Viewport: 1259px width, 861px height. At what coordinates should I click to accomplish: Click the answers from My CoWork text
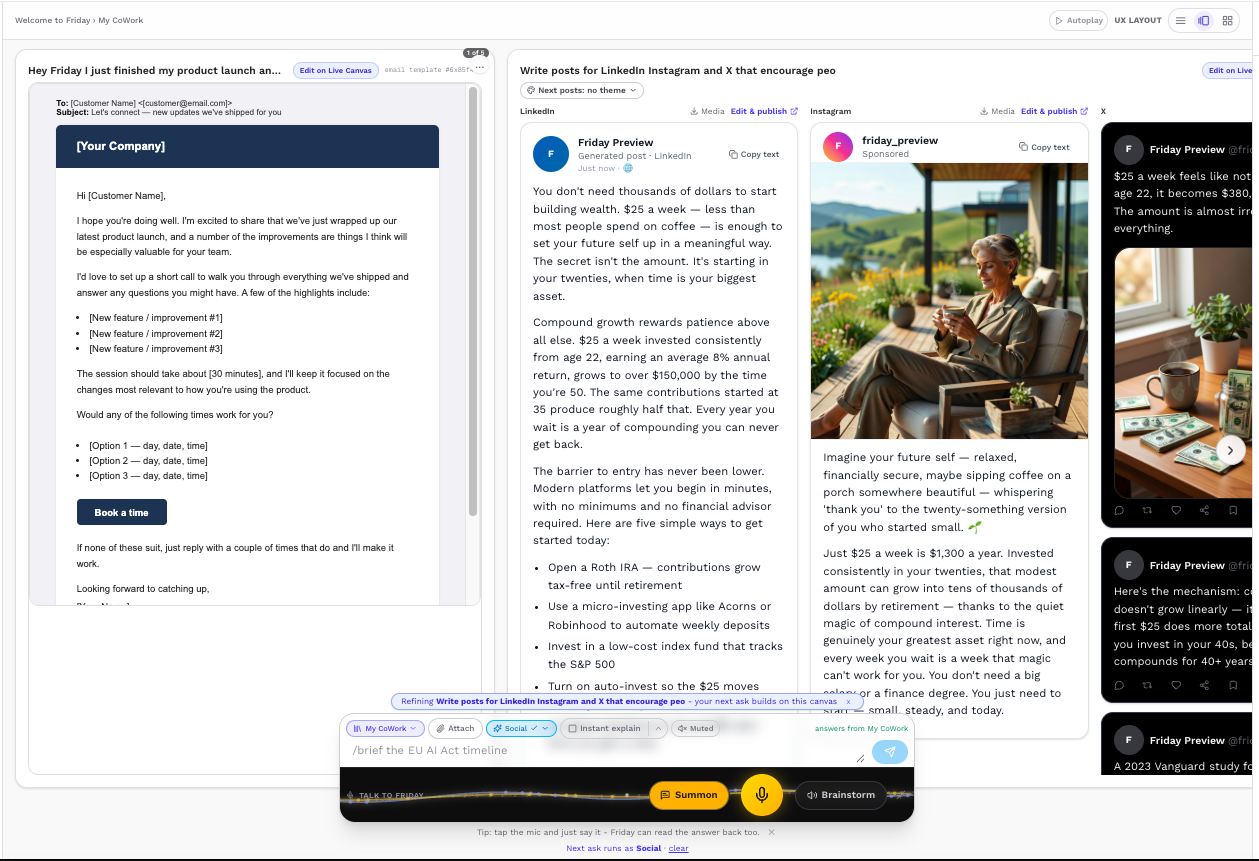[x=862, y=729]
